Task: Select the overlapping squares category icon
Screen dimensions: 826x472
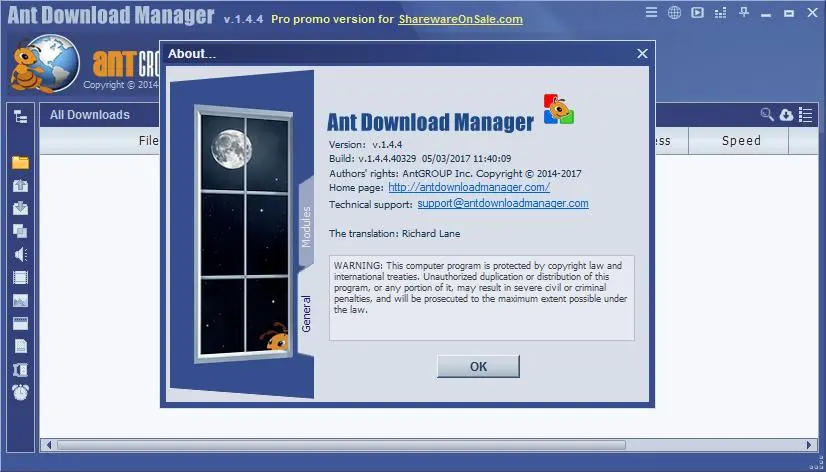Action: pyautogui.click(x=20, y=231)
